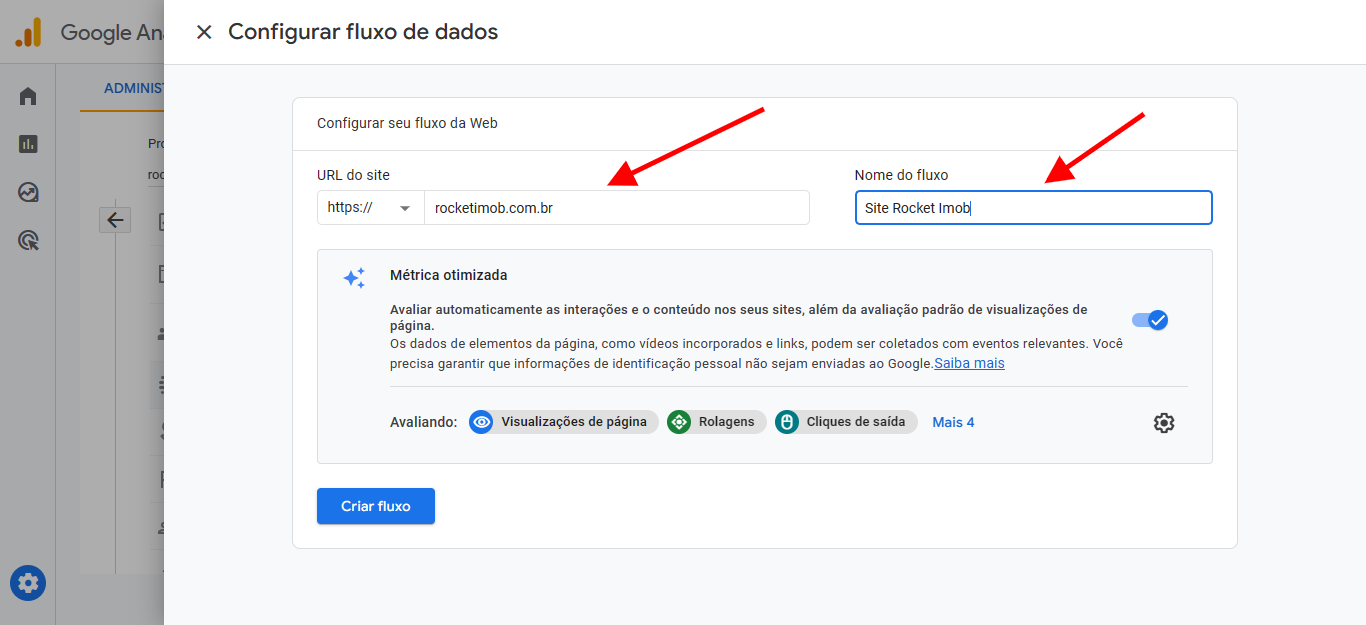Open the Explore icon in sidebar

tap(28, 192)
